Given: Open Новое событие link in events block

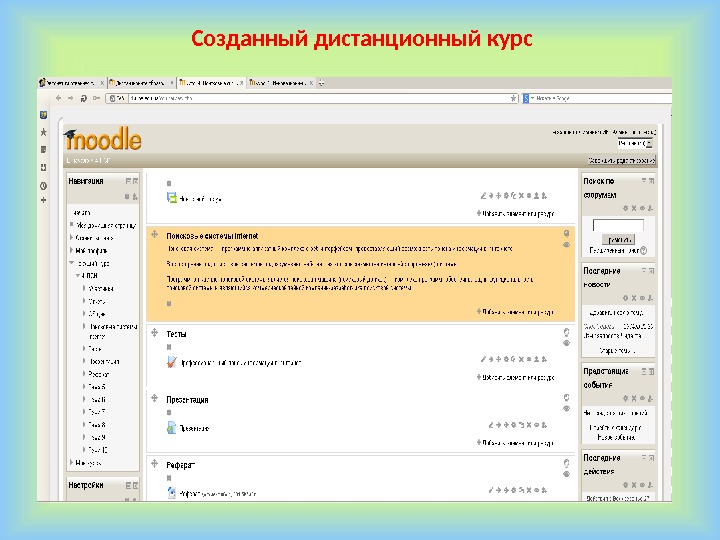Looking at the screenshot, I should coord(616,438).
